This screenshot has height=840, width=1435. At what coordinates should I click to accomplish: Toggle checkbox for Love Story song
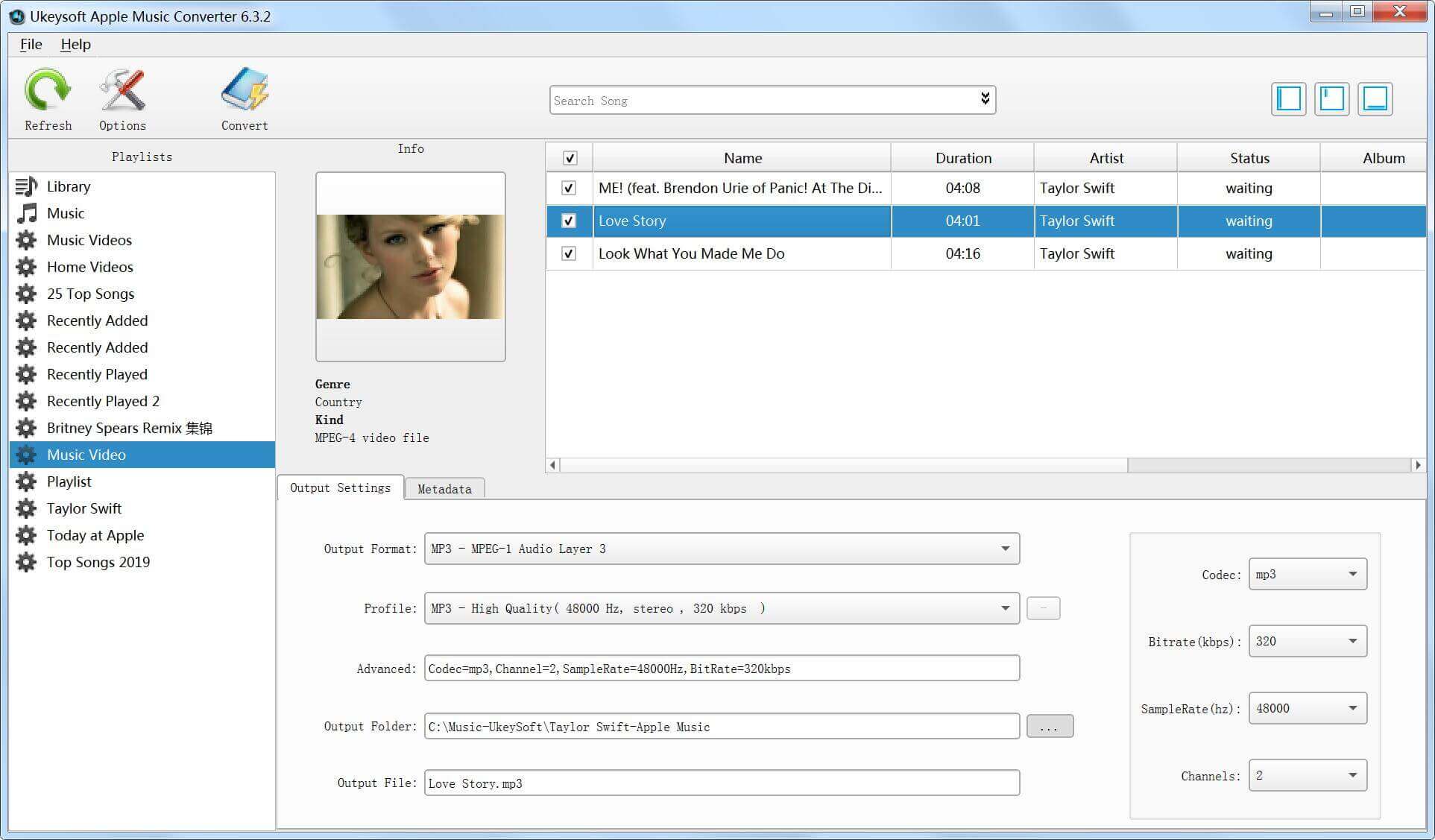(x=569, y=221)
